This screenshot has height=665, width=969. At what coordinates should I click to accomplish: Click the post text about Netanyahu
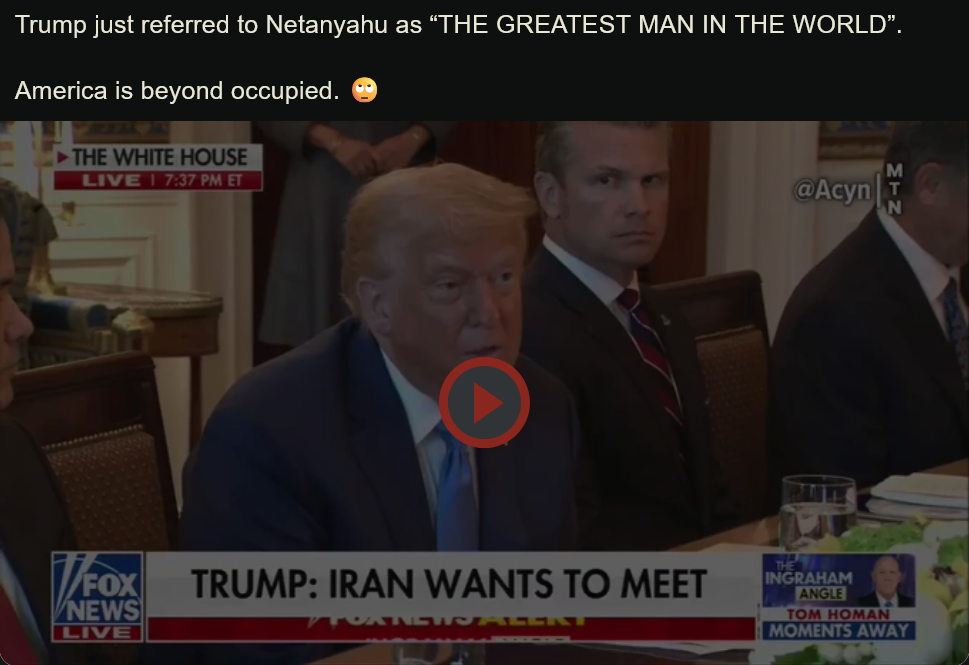459,25
